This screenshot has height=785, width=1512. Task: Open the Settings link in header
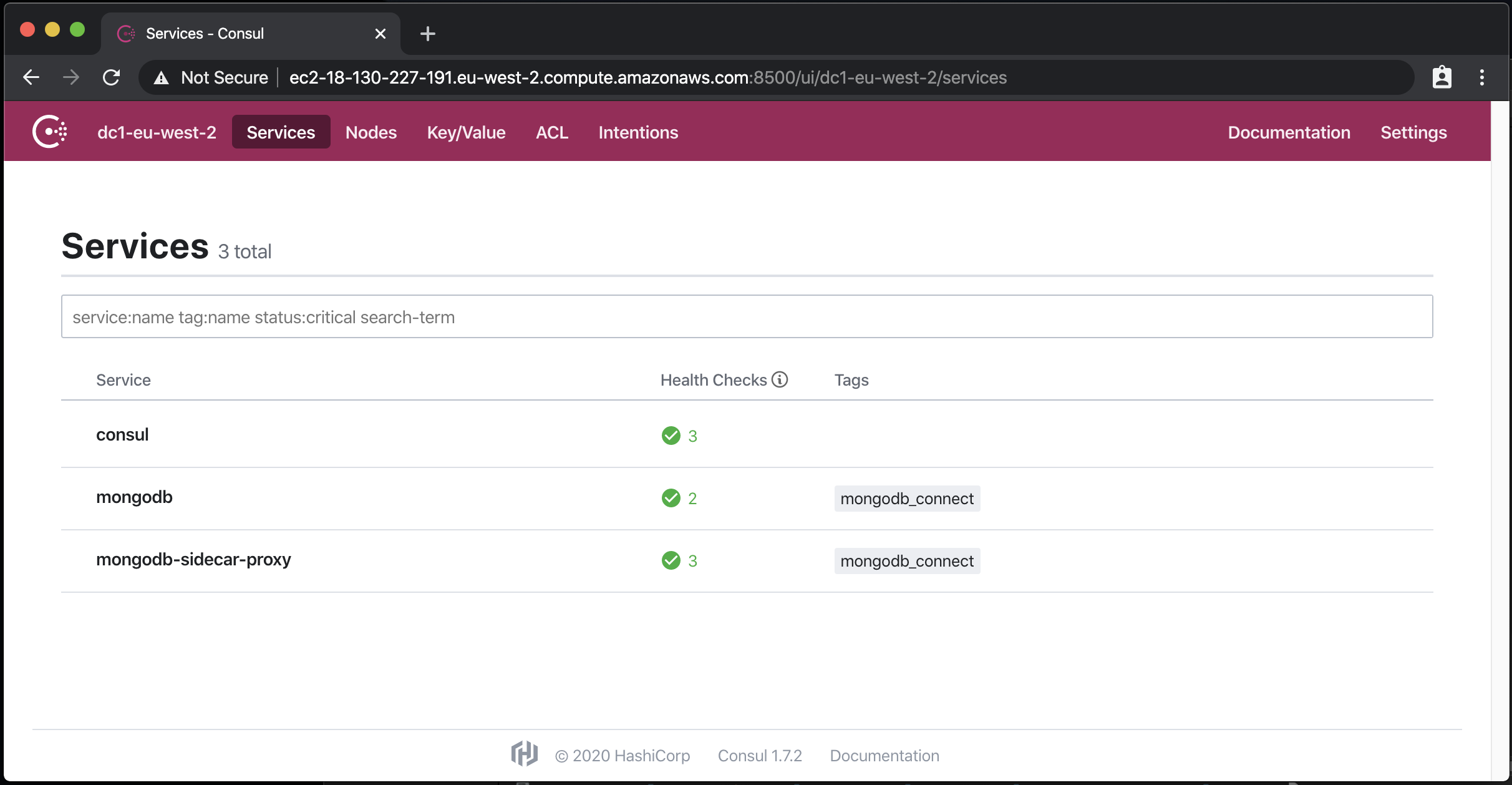(1413, 132)
